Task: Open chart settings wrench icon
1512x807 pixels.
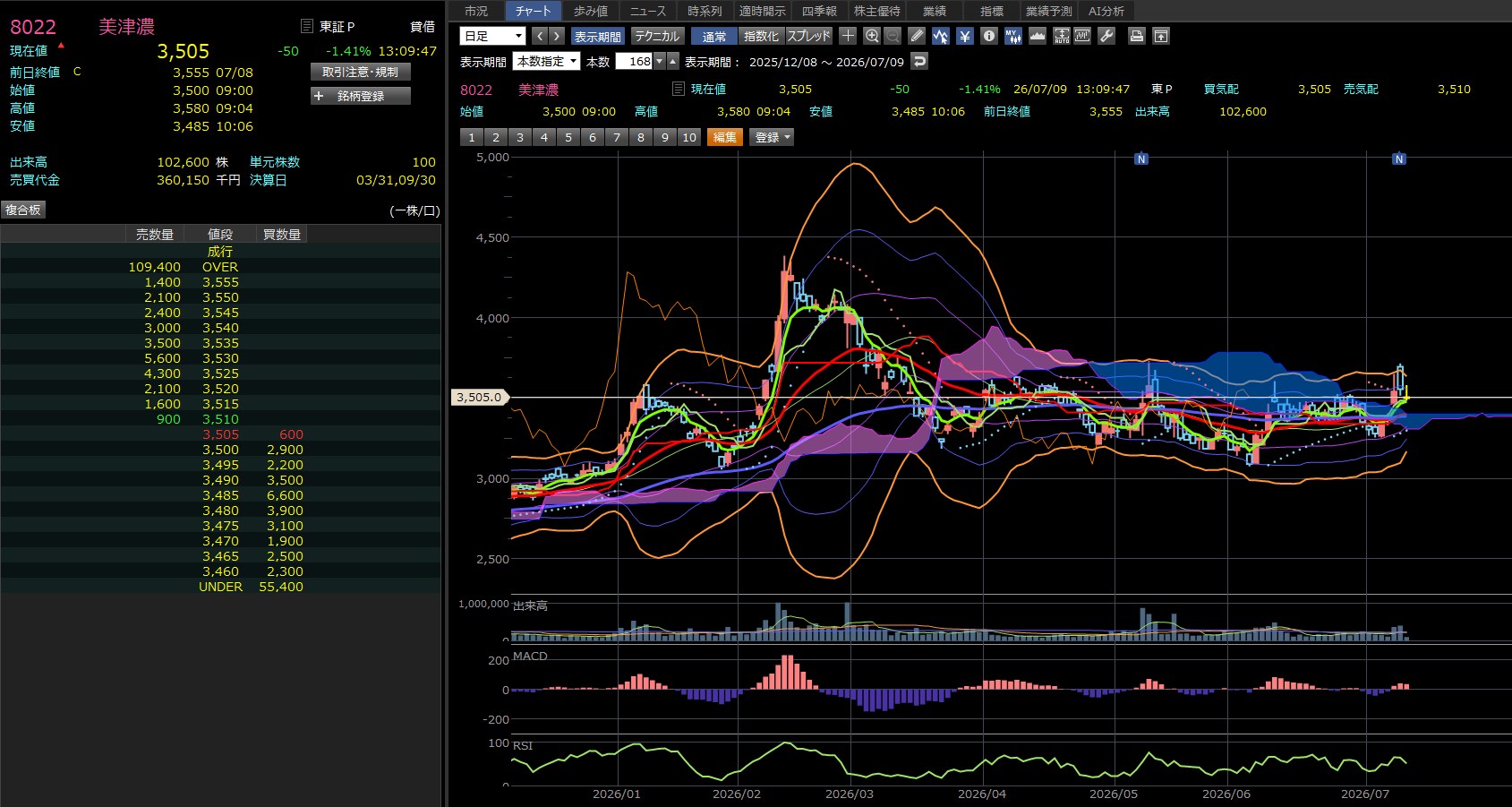Action: click(1107, 36)
